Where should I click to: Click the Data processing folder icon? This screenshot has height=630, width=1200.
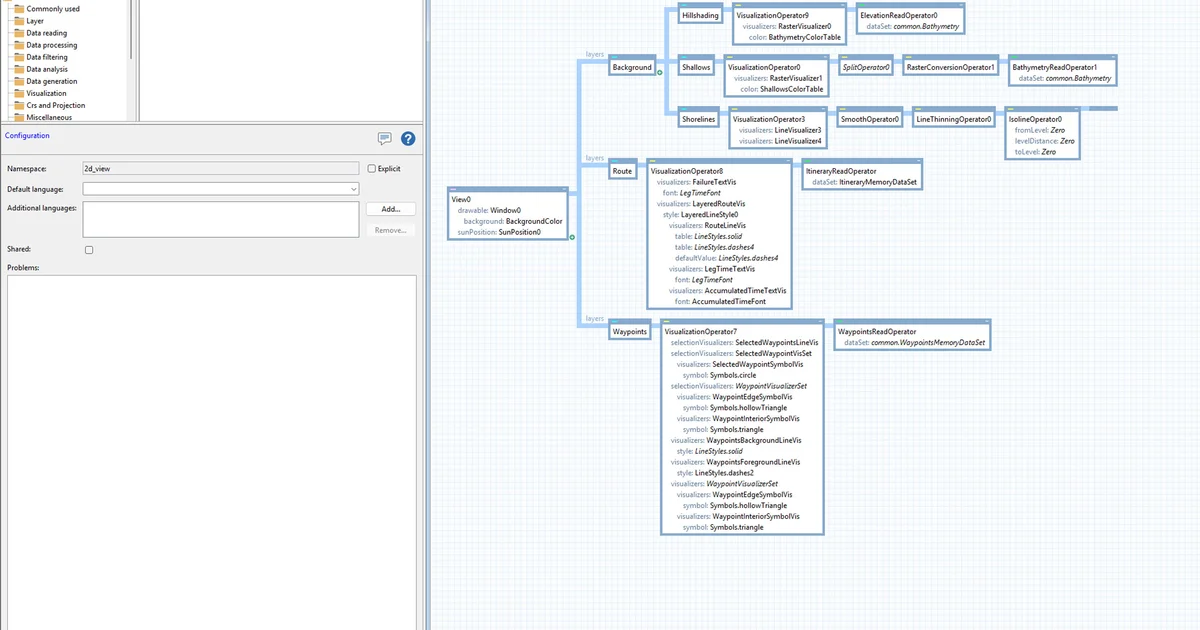tap(18, 45)
